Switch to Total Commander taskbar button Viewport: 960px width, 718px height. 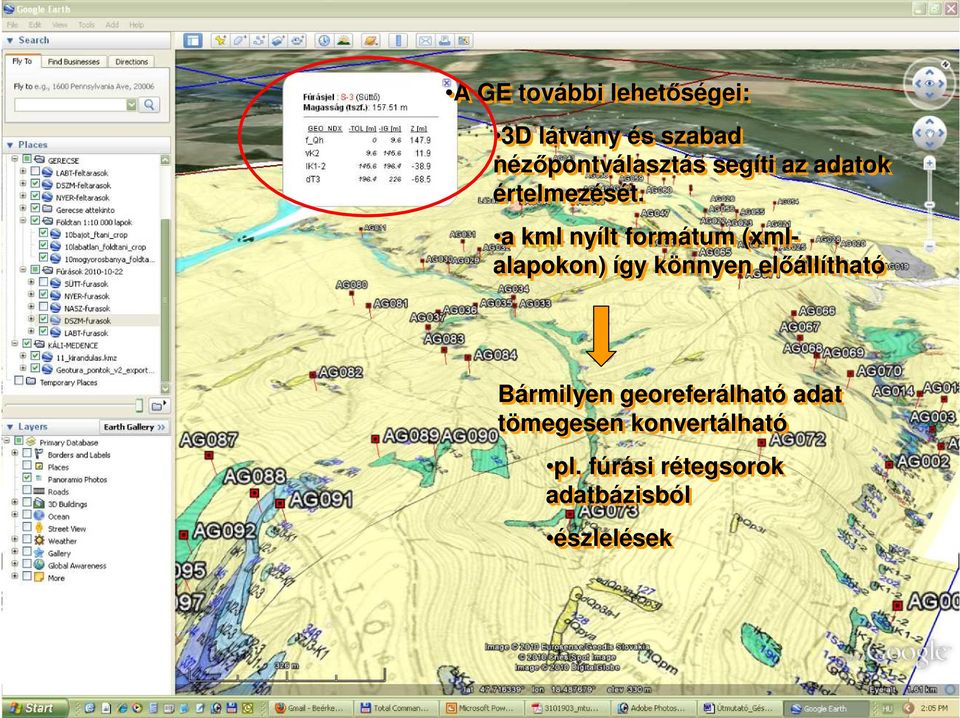395,708
